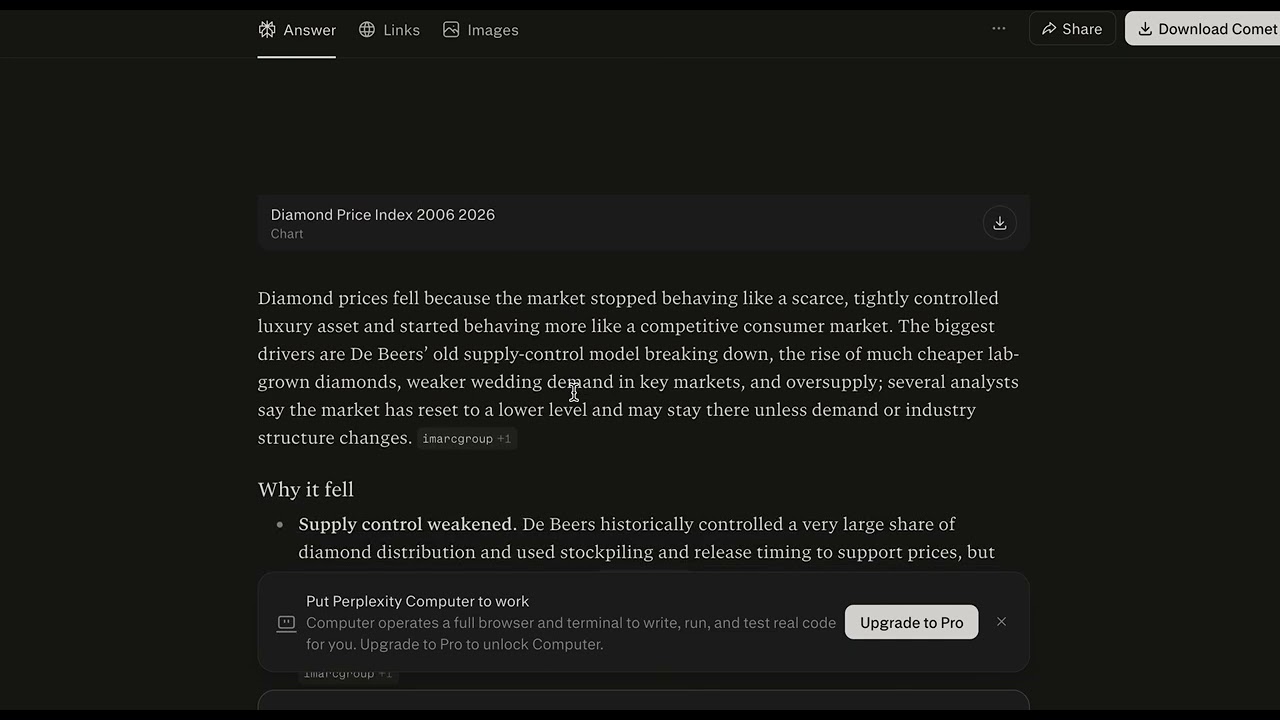Image resolution: width=1280 pixels, height=720 pixels.
Task: Click the arrow icon inside Share button
Action: pyautogui.click(x=1049, y=29)
